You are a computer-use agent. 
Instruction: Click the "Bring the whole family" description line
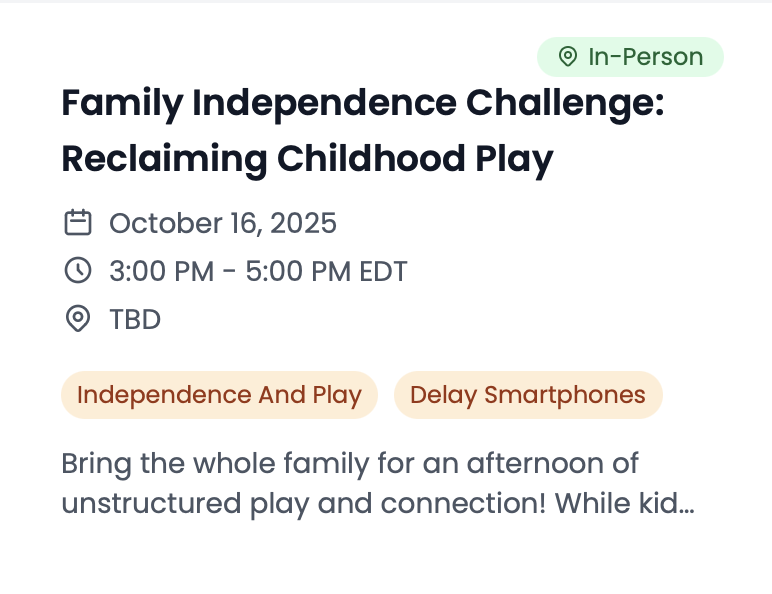pos(350,464)
